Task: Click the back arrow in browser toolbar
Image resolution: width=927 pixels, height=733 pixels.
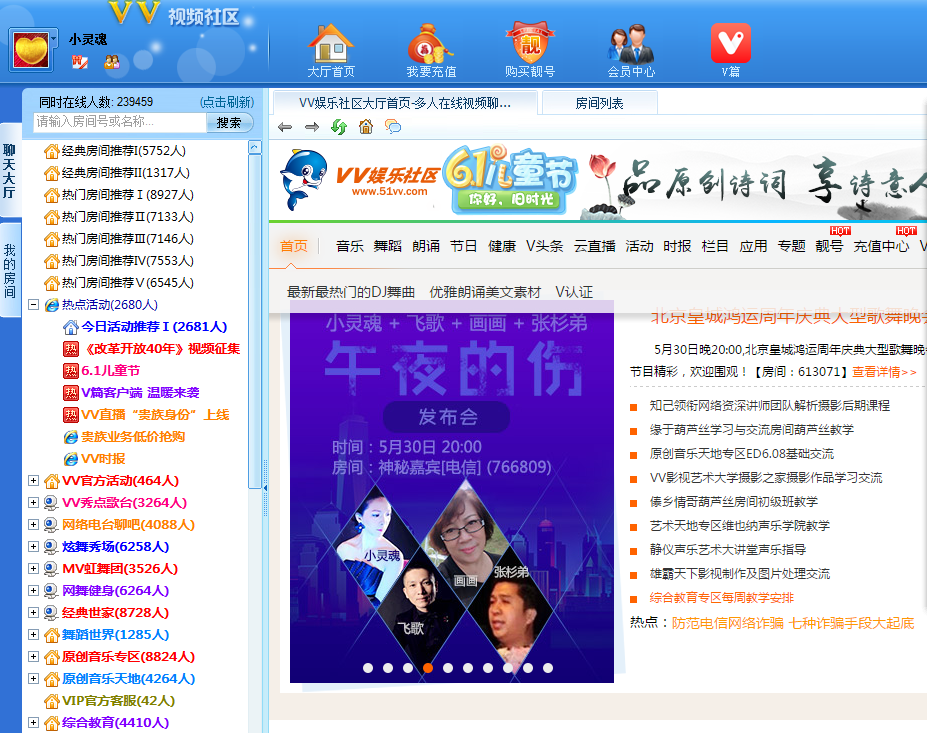Action: [x=285, y=127]
